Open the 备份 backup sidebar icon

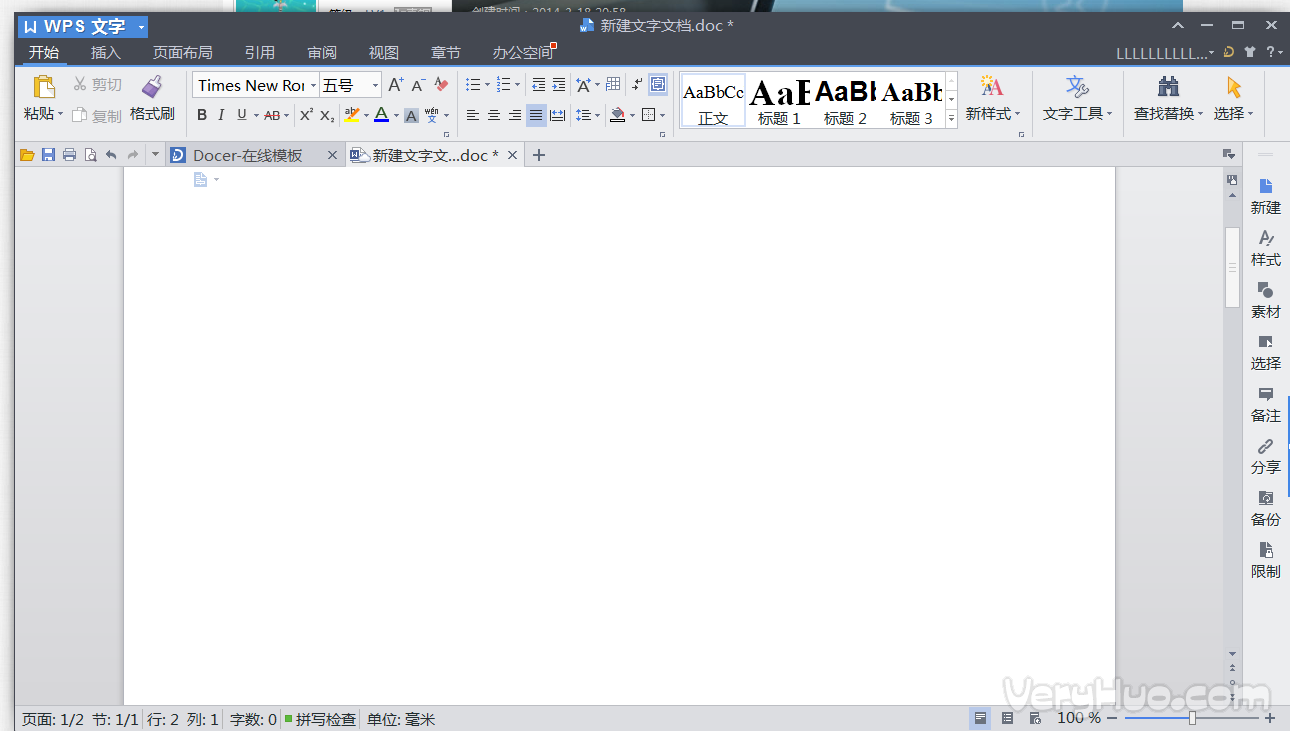click(x=1265, y=499)
